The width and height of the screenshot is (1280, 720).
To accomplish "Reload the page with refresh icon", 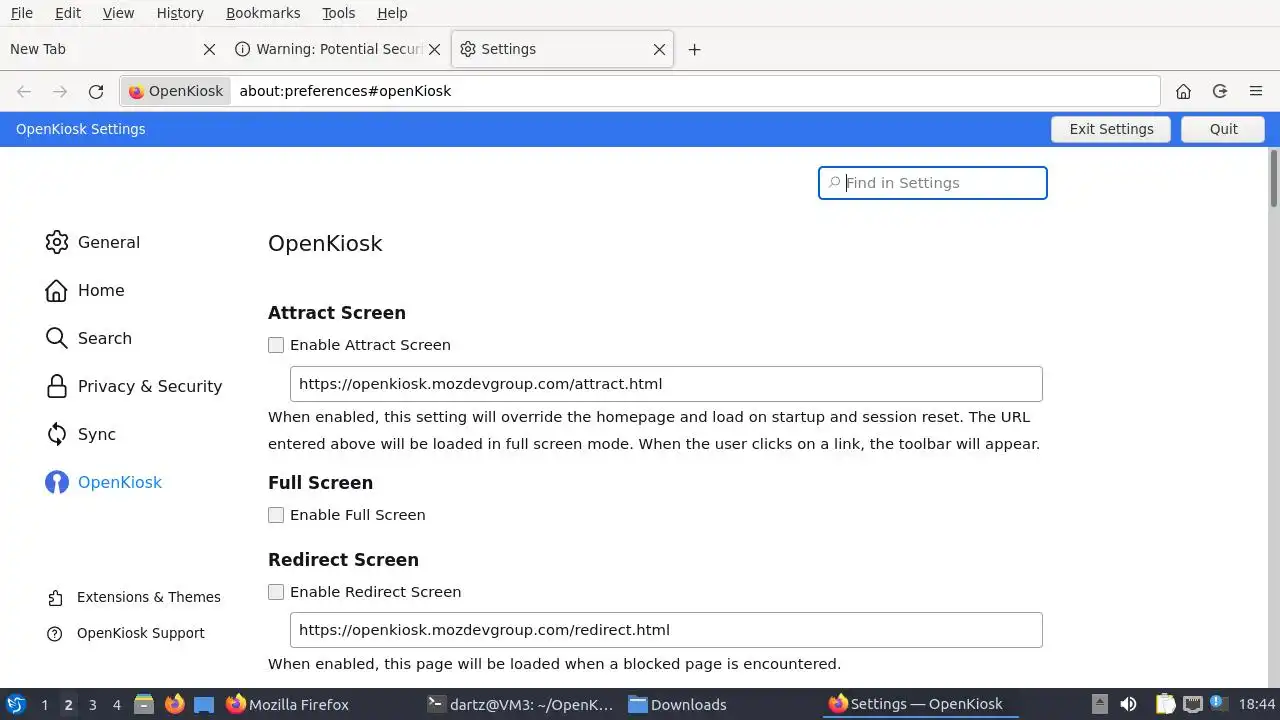I will click(x=96, y=91).
